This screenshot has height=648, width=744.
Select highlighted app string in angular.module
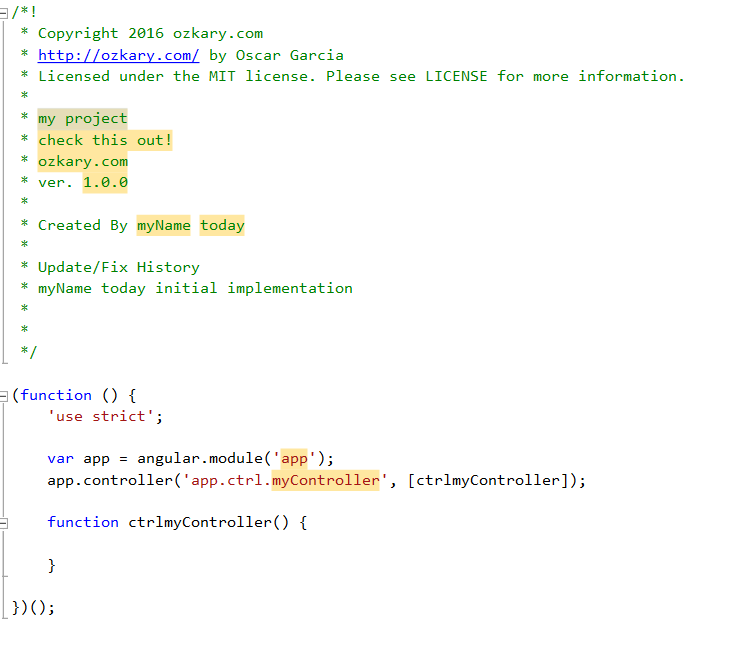click(294, 459)
